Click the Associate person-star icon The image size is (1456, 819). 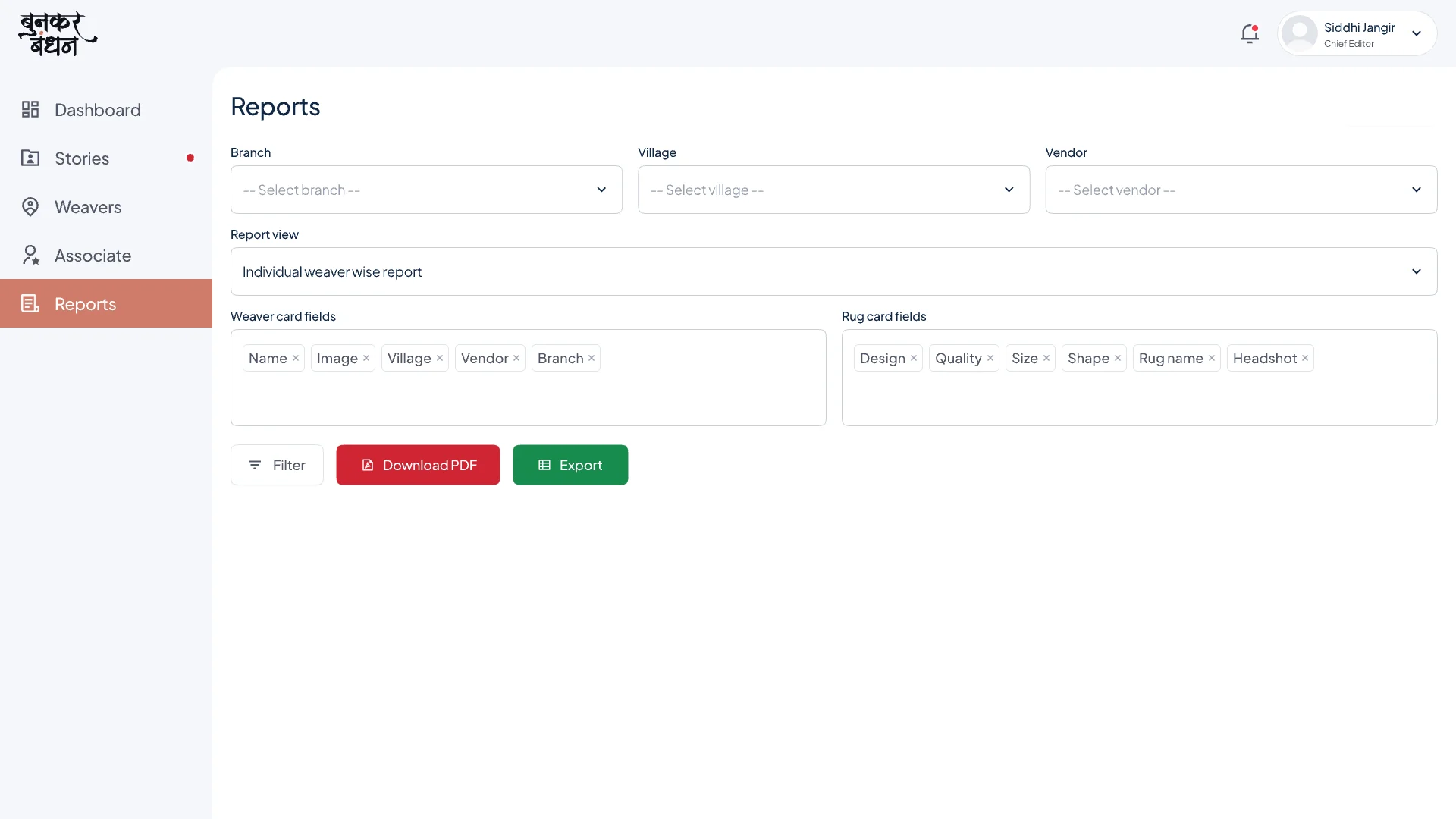(x=30, y=256)
